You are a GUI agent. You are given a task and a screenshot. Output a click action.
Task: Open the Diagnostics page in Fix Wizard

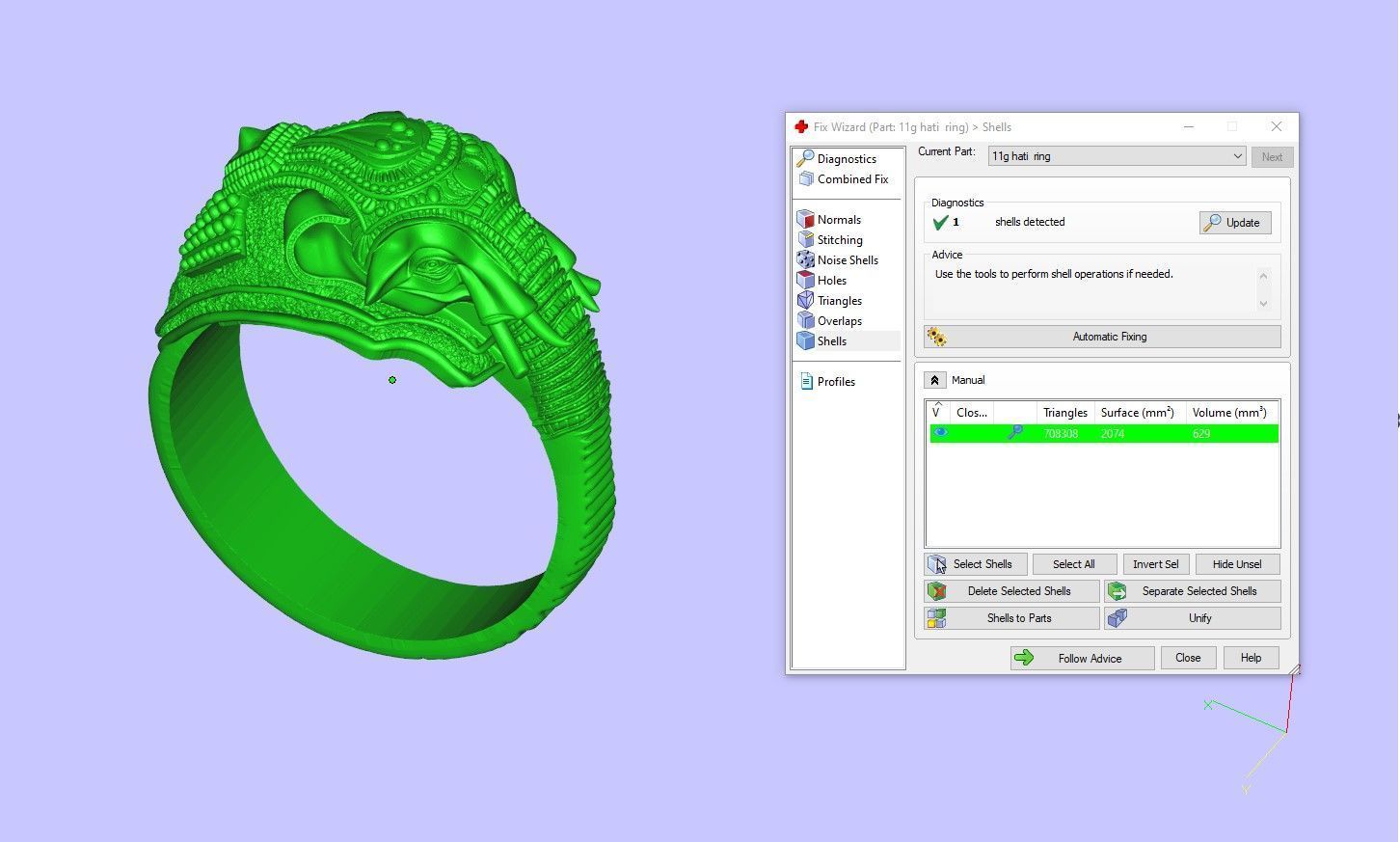point(837,158)
